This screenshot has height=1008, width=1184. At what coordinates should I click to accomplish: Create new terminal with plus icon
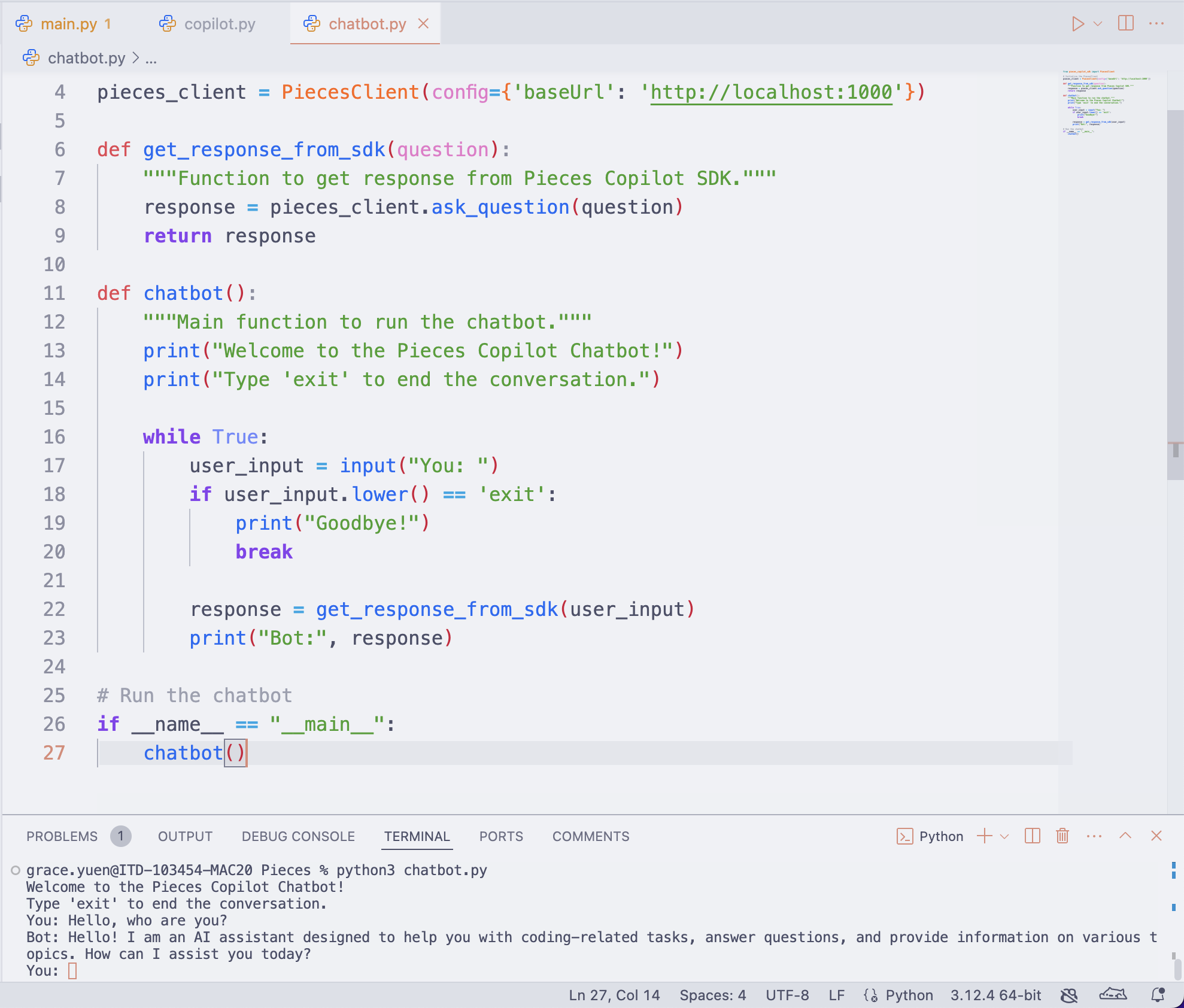tap(984, 836)
